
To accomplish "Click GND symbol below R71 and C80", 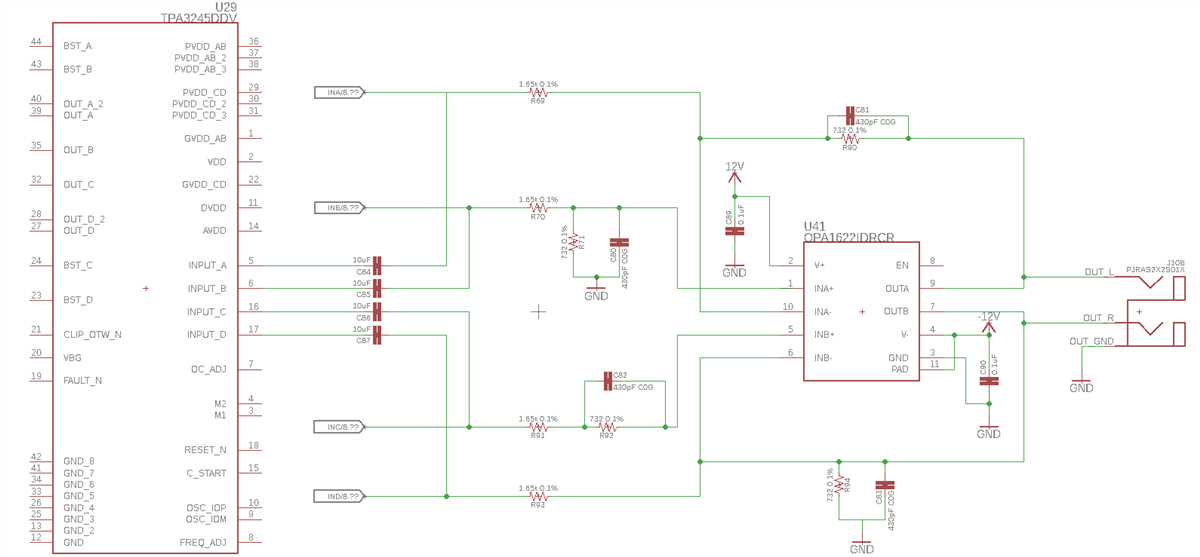I will click(596, 293).
